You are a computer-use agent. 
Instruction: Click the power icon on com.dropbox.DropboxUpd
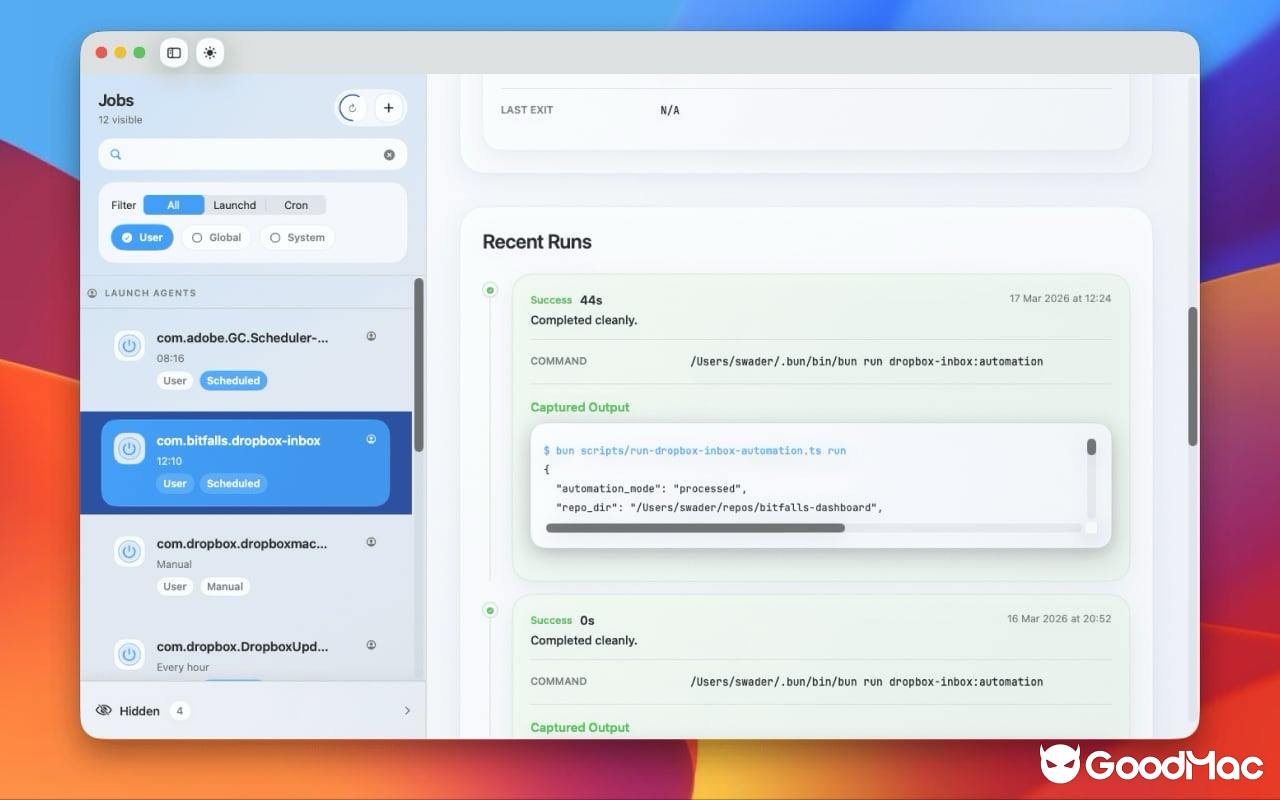129,654
